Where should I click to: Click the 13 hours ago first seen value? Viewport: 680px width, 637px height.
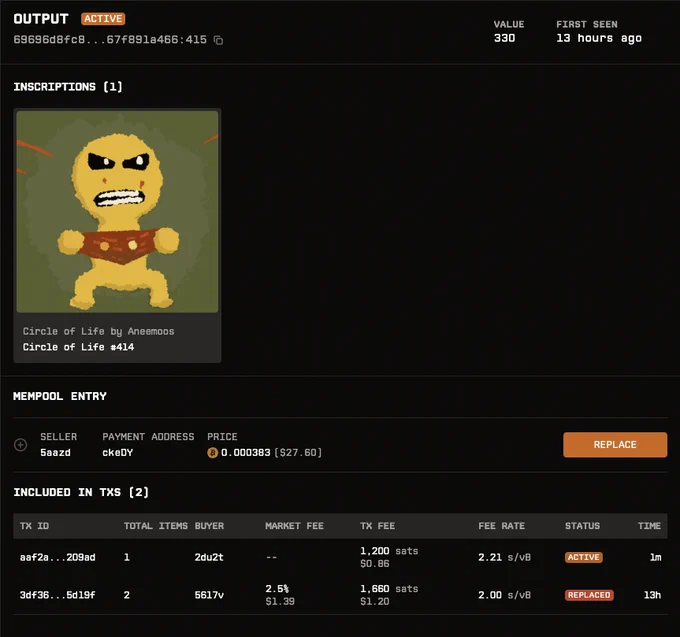click(599, 38)
